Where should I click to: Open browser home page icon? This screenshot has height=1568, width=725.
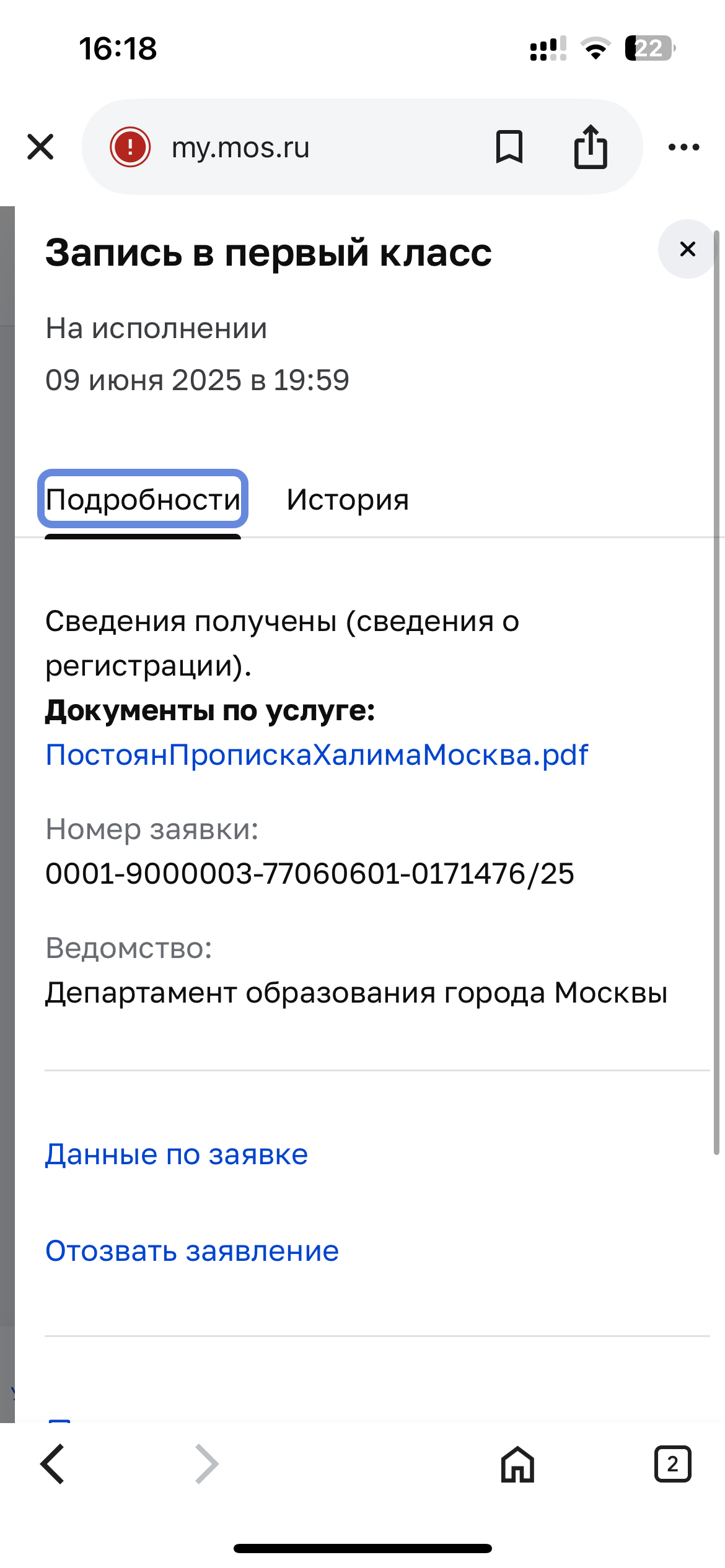517,1464
